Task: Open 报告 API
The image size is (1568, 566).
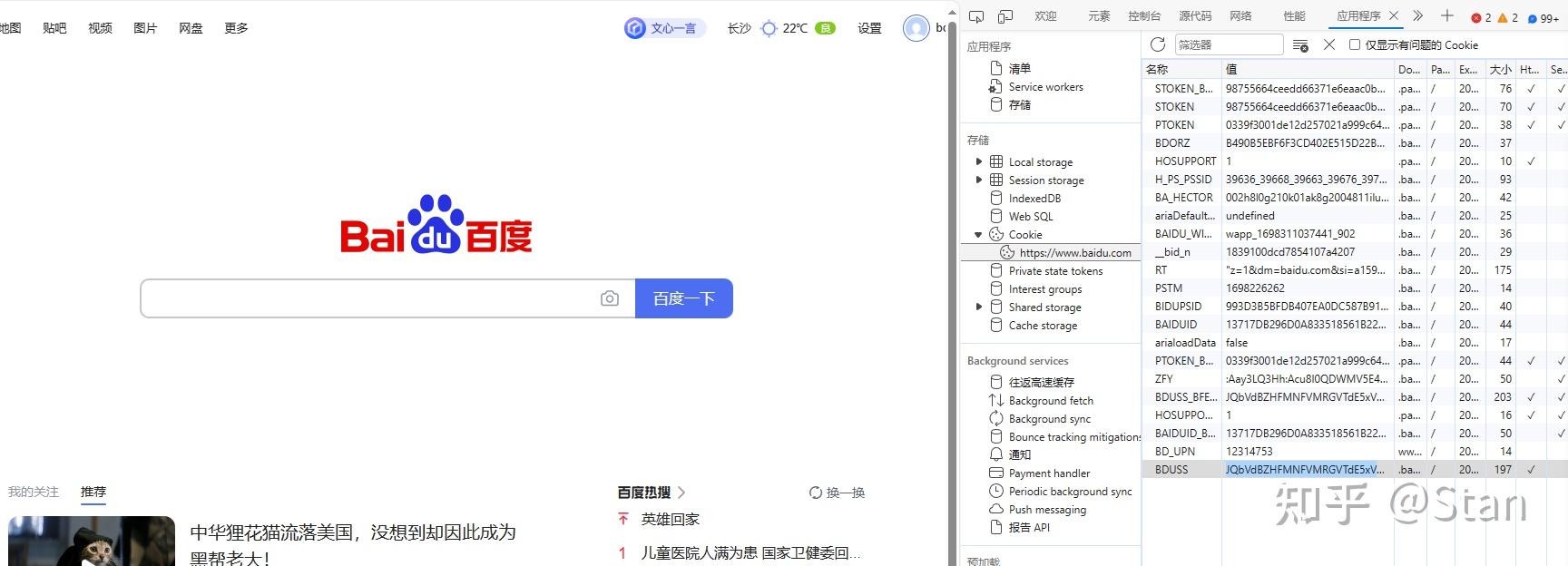Action: (x=1029, y=527)
